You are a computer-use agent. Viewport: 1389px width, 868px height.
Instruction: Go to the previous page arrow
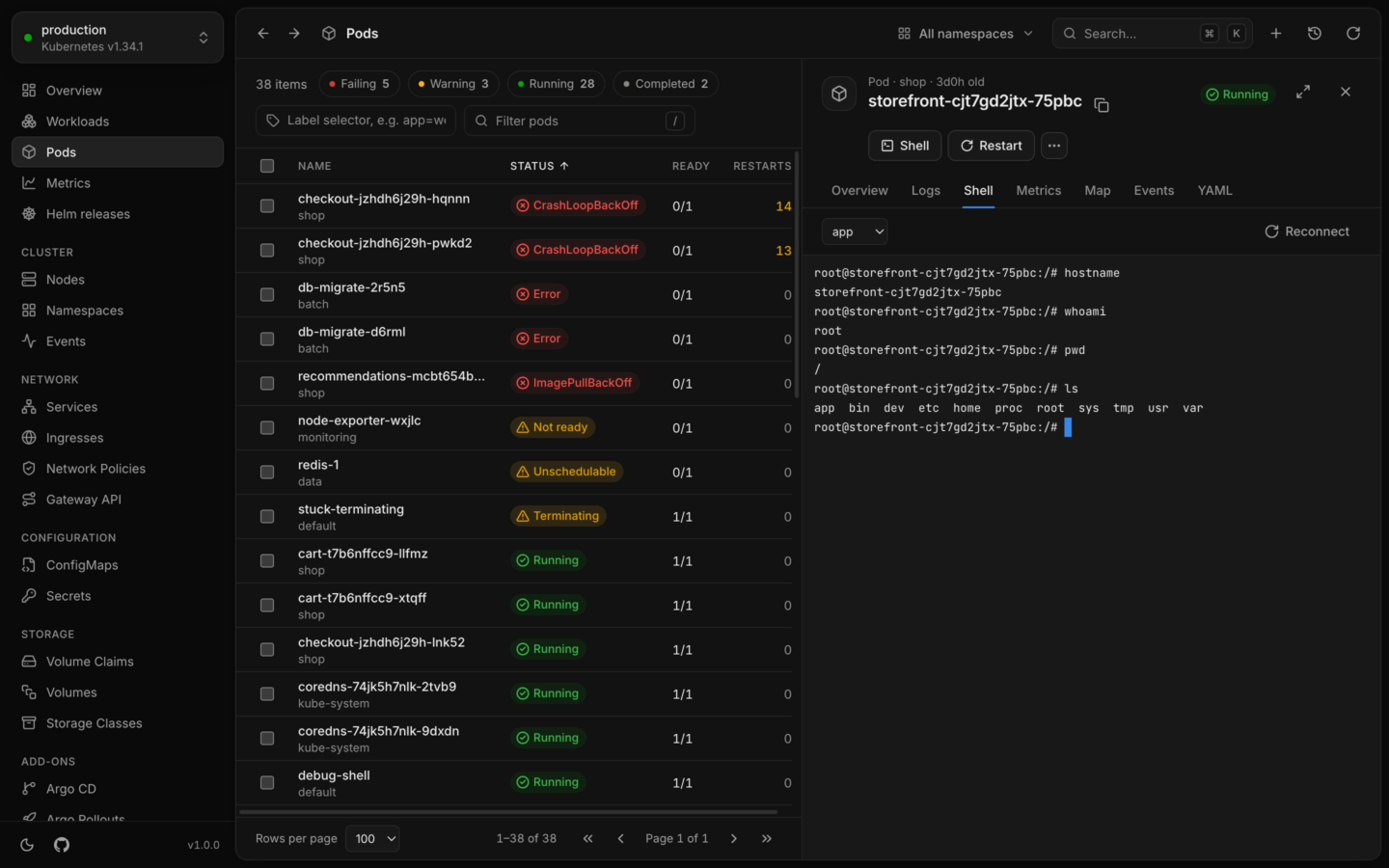[x=621, y=838]
